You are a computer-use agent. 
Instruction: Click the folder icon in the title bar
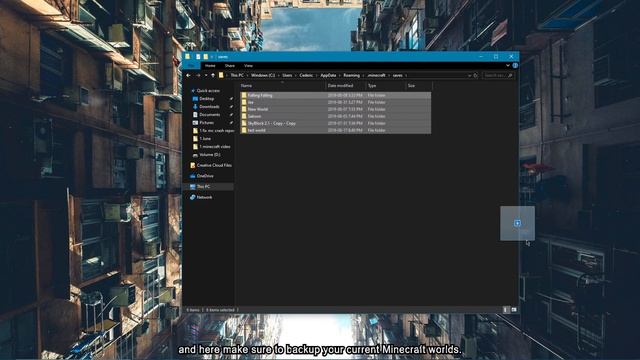(187, 57)
